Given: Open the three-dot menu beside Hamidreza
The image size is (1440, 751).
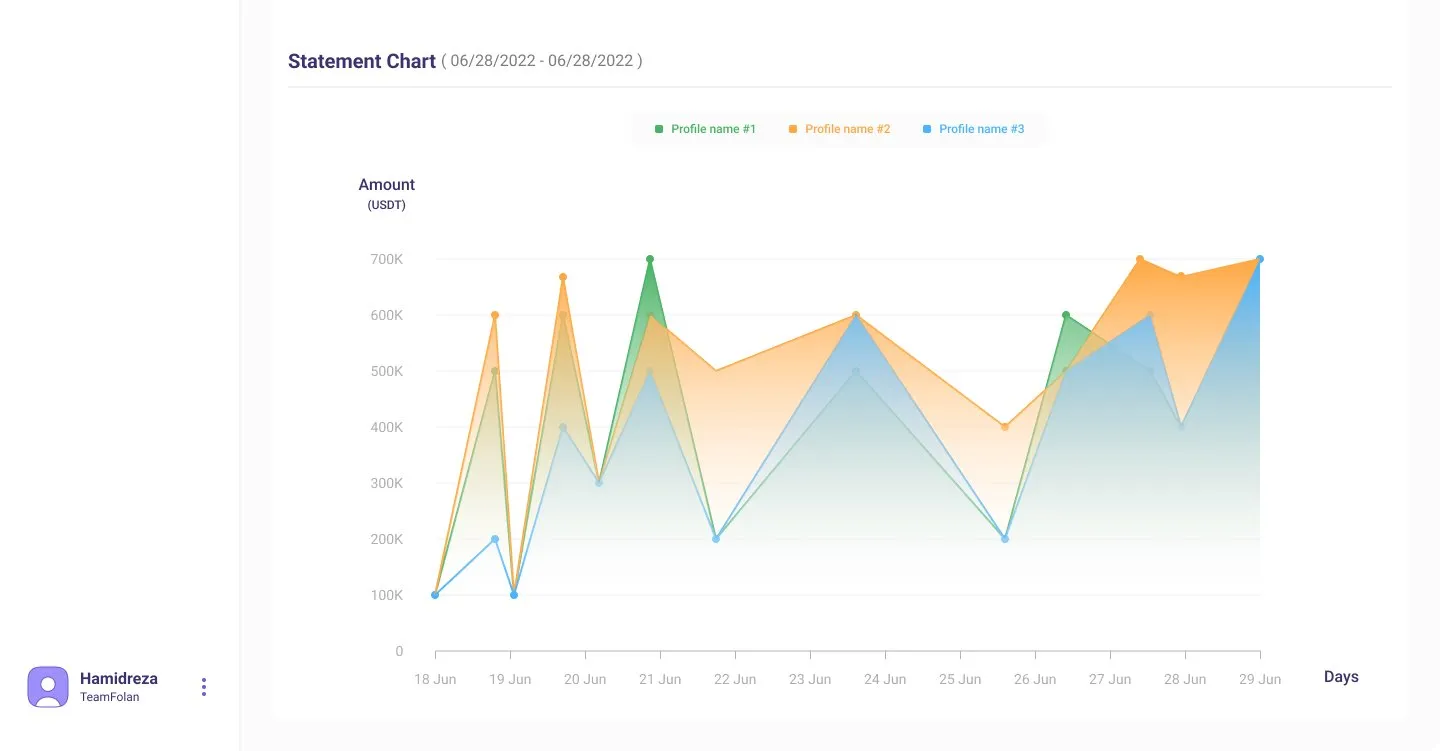Looking at the screenshot, I should (x=204, y=687).
